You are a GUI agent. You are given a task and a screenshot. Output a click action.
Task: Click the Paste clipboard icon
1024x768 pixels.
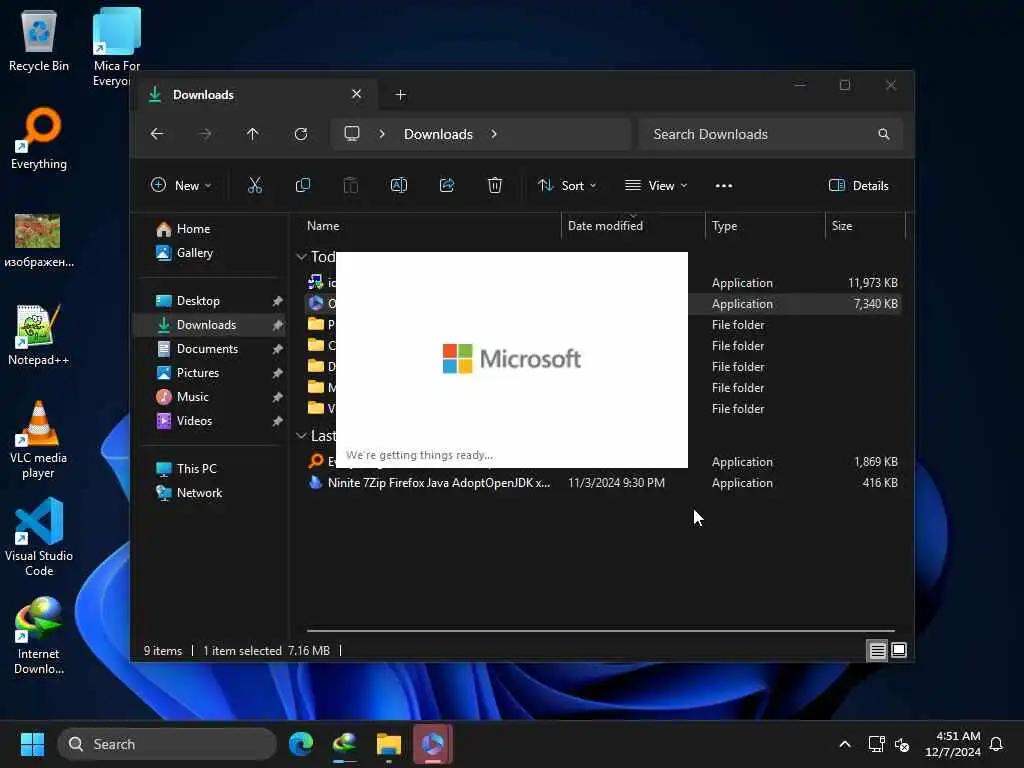tap(351, 185)
